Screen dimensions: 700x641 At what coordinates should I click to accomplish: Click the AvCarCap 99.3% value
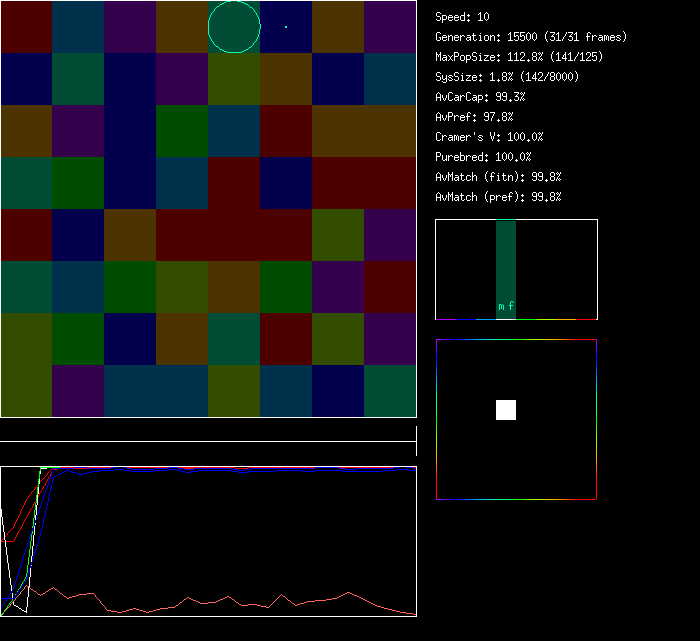point(481,97)
